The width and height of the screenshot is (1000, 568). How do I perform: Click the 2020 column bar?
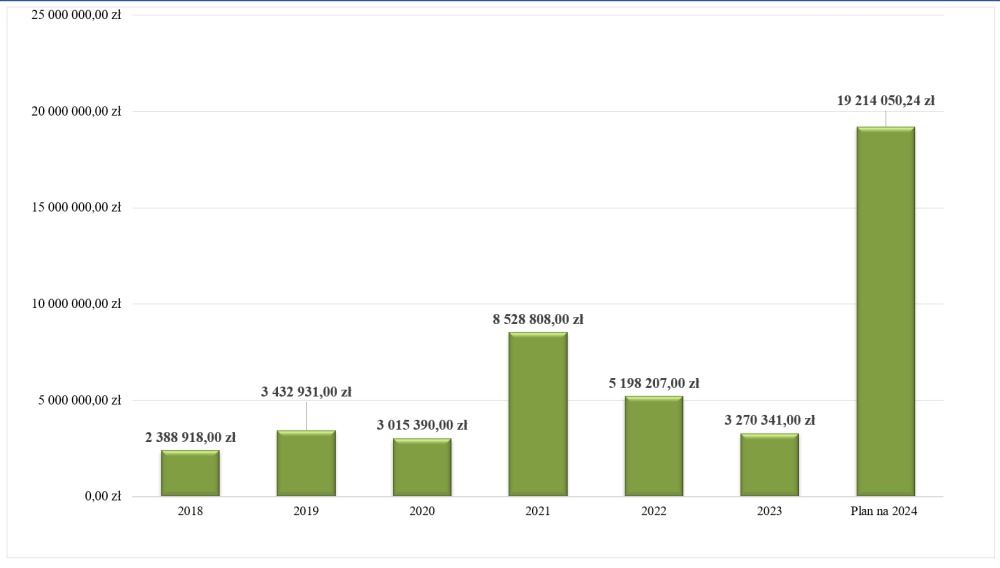[422, 467]
